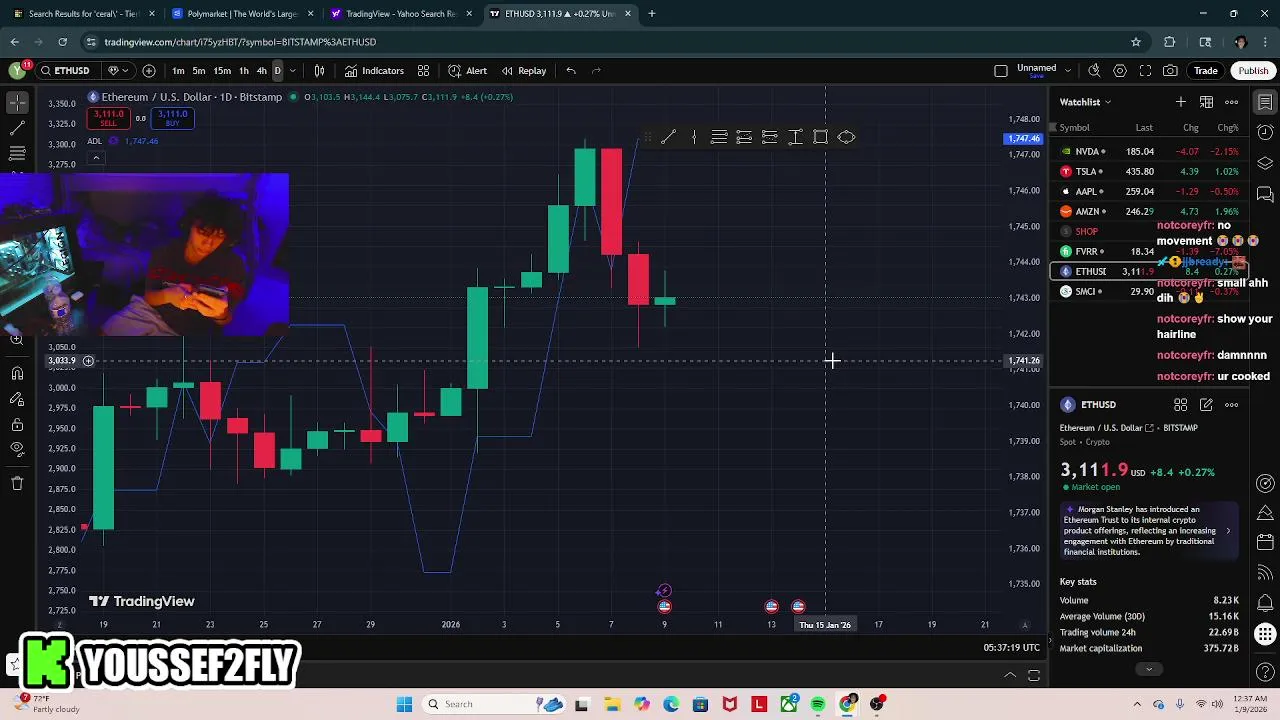Screen dimensions: 1280x720
Task: Open the object tree layers icon
Action: [1265, 163]
